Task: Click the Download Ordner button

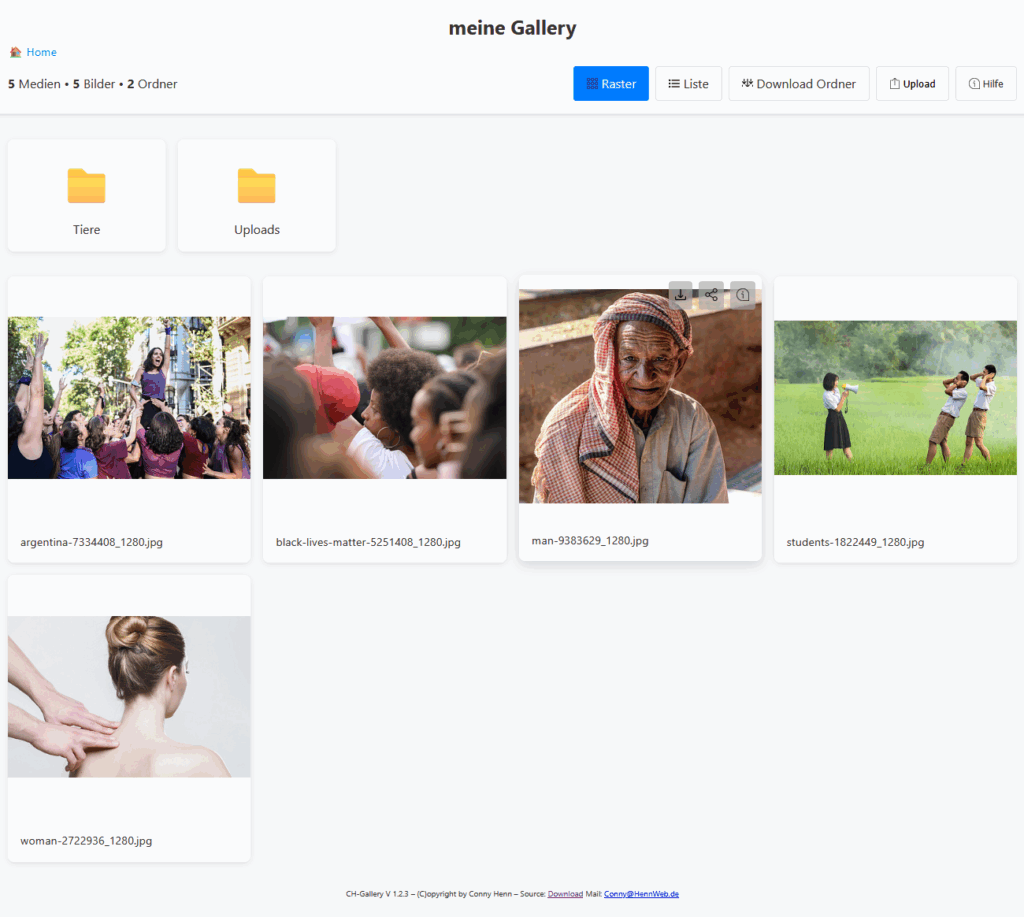Action: pyautogui.click(x=798, y=84)
